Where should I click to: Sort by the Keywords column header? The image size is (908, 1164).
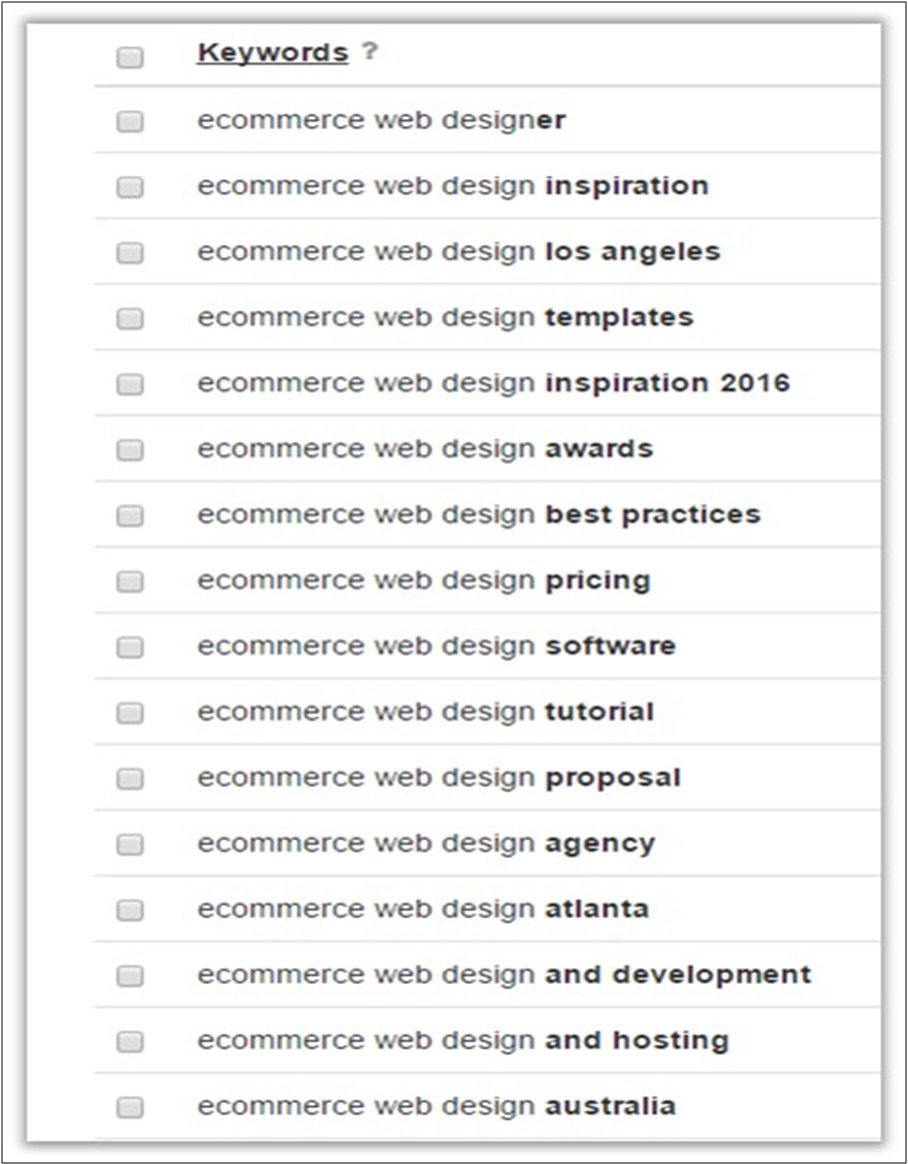pos(272,52)
